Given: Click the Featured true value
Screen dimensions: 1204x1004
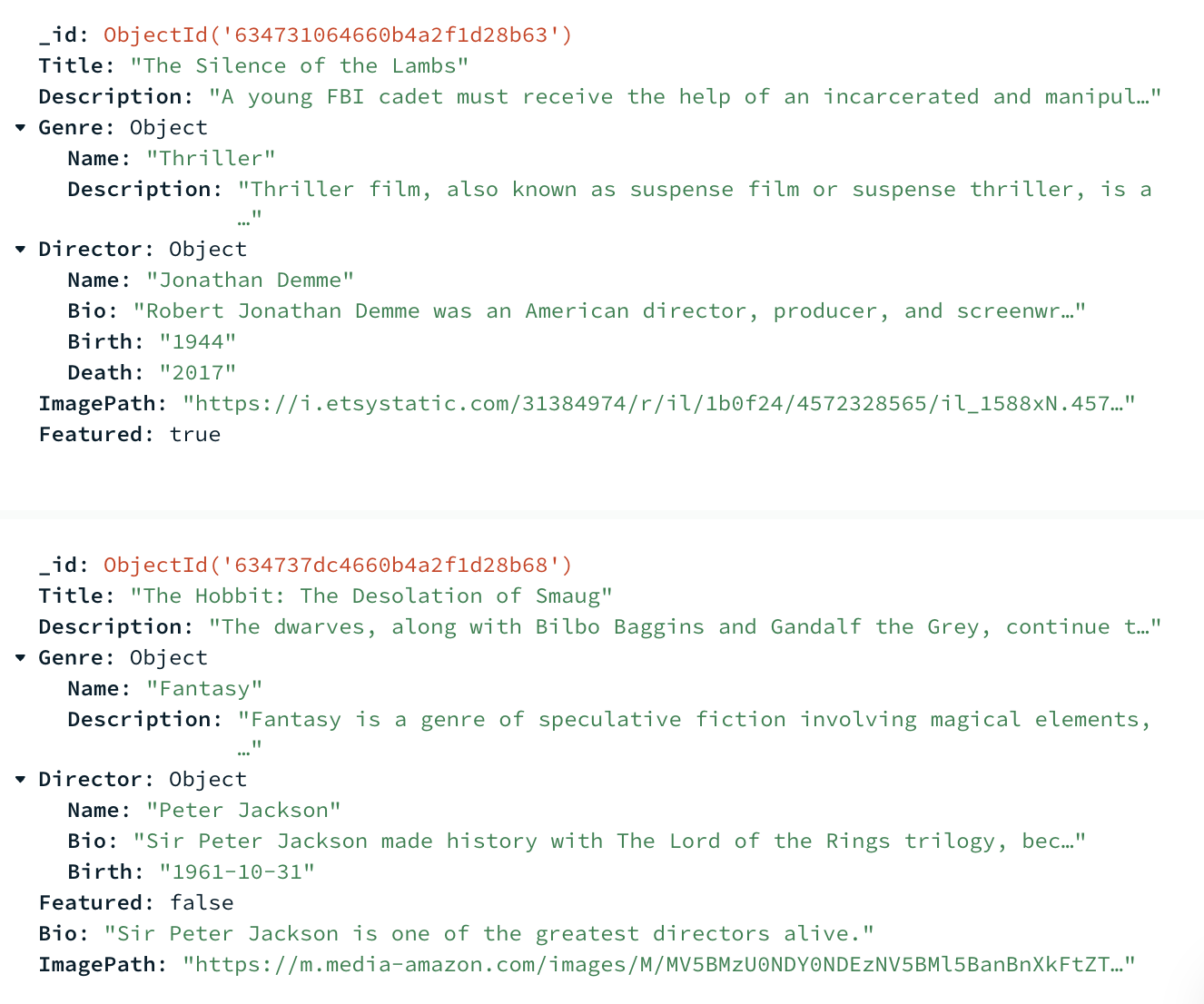Looking at the screenshot, I should tap(195, 435).
